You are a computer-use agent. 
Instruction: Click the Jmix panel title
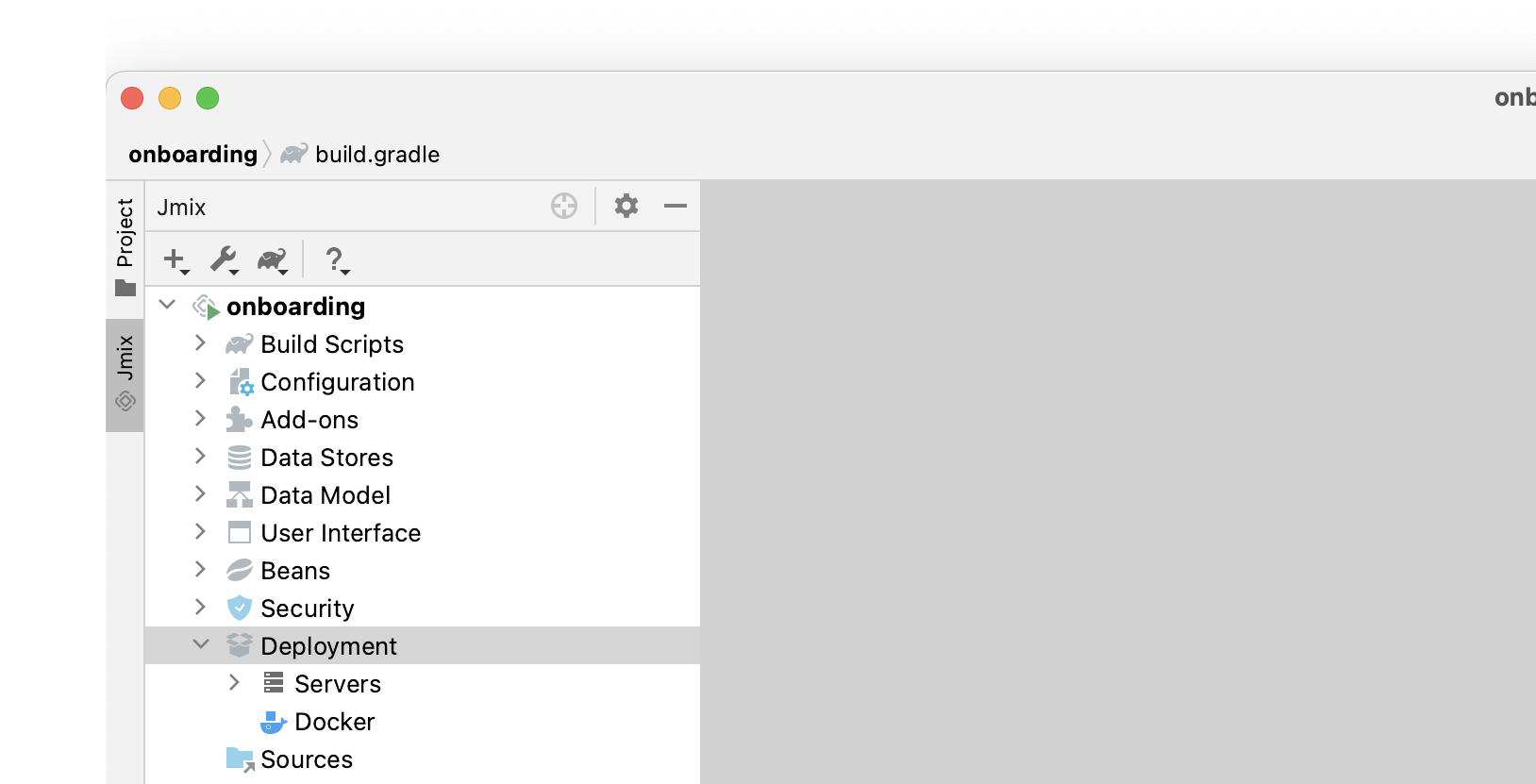(181, 207)
